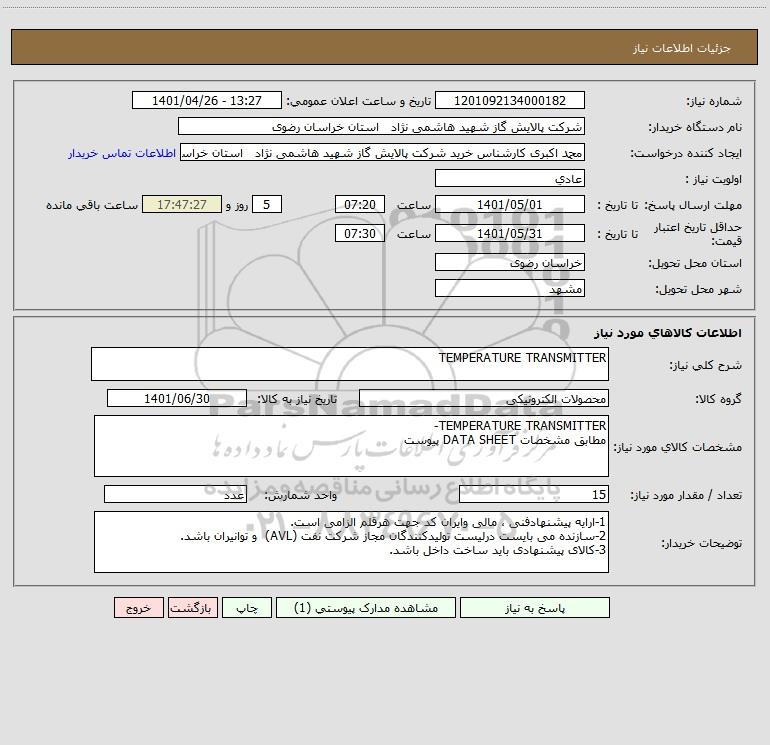The image size is (770, 745).
Task: Click the 'چاپ' print button
Action: [247, 608]
